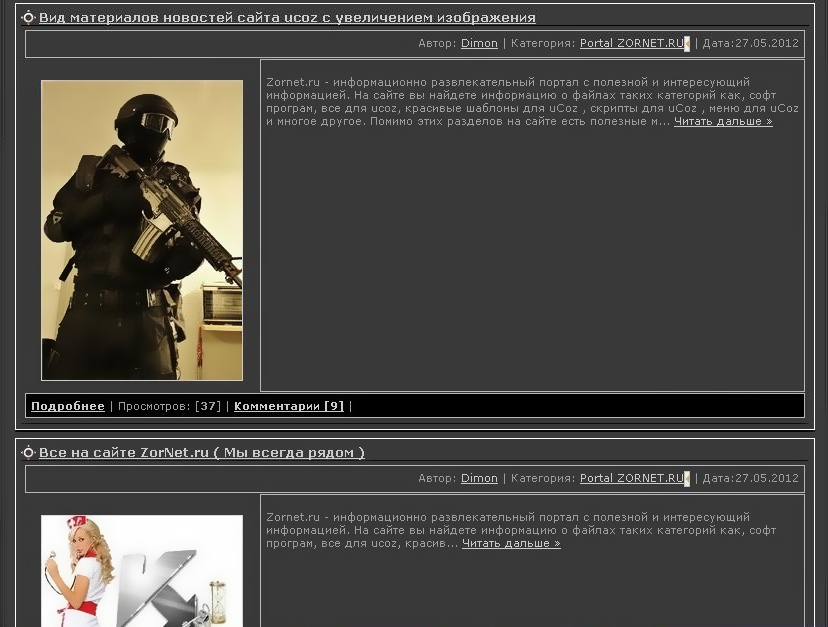Enlarge the armed soldier thumbnail image
828x627 pixels.
click(x=142, y=230)
